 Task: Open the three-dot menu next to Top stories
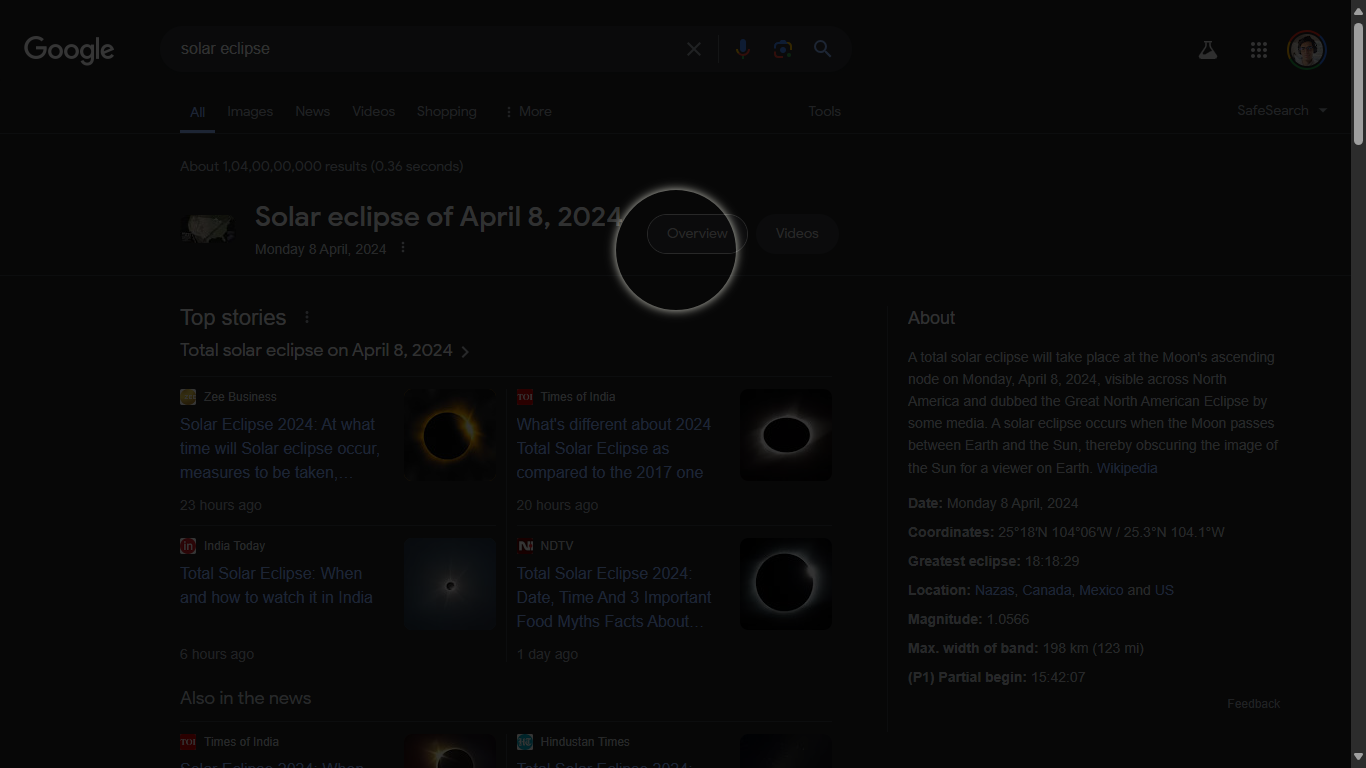point(307,317)
